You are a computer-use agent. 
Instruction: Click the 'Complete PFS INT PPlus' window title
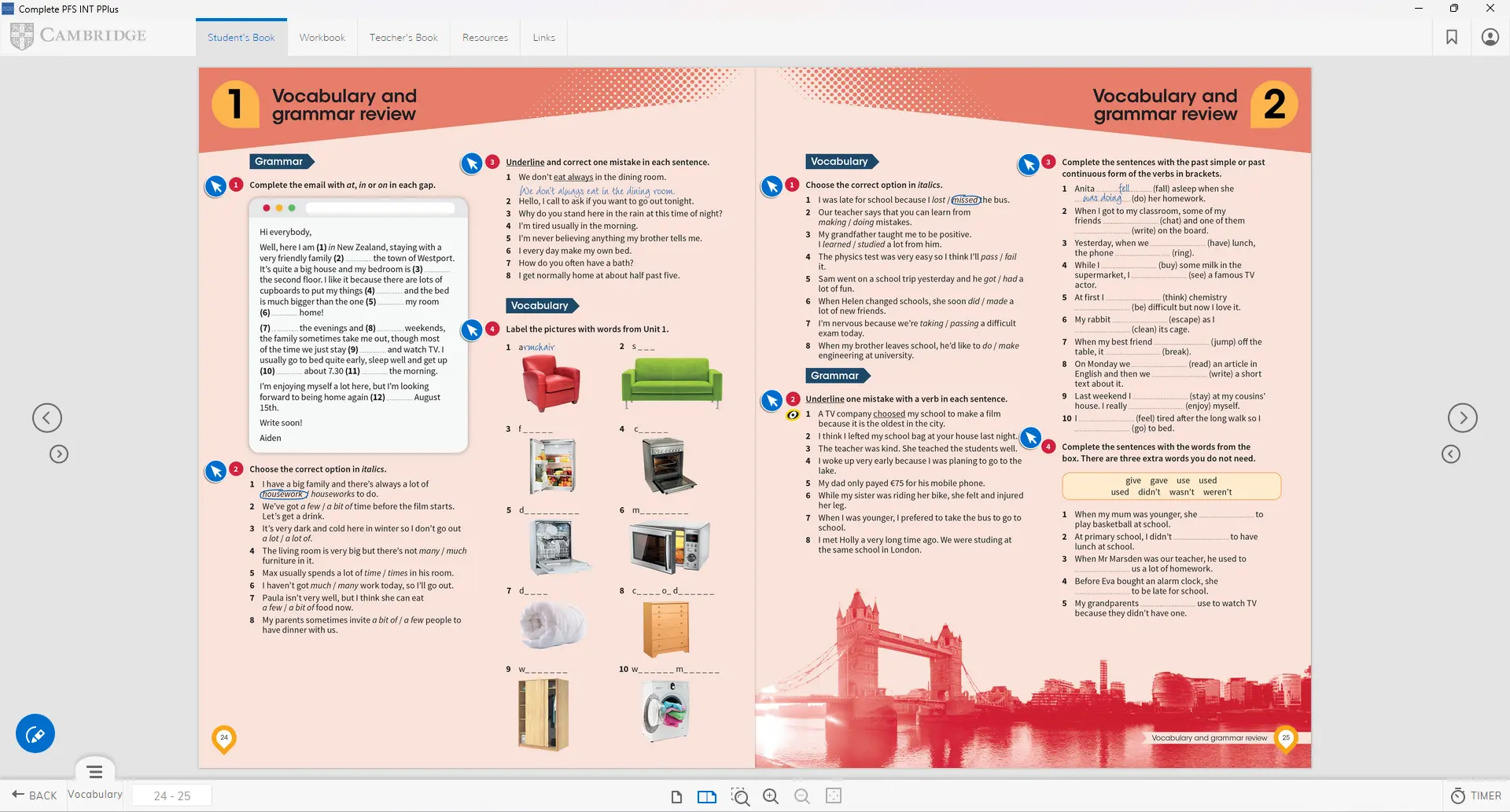pos(68,9)
